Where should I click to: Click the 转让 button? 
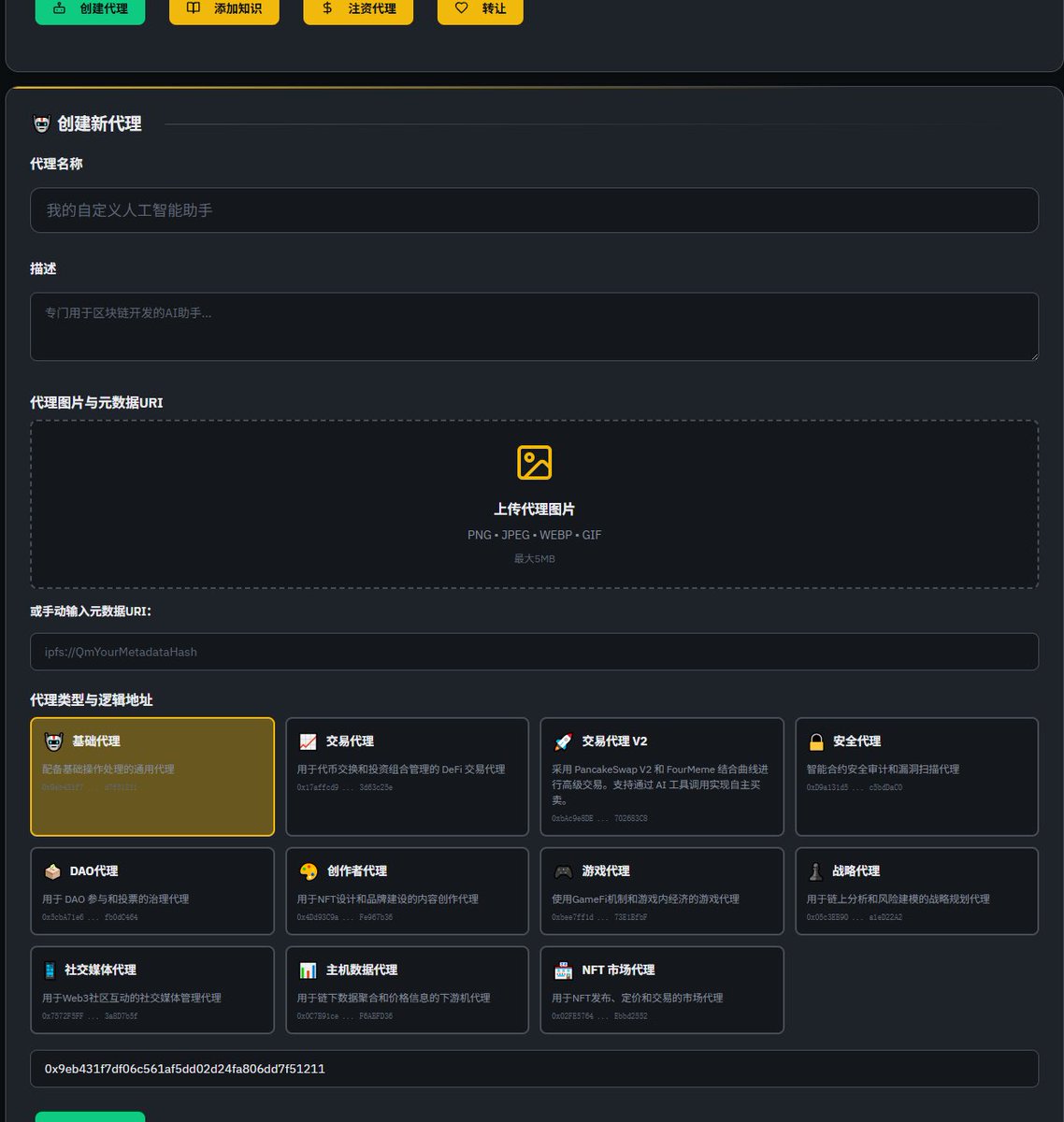pyautogui.click(x=481, y=9)
